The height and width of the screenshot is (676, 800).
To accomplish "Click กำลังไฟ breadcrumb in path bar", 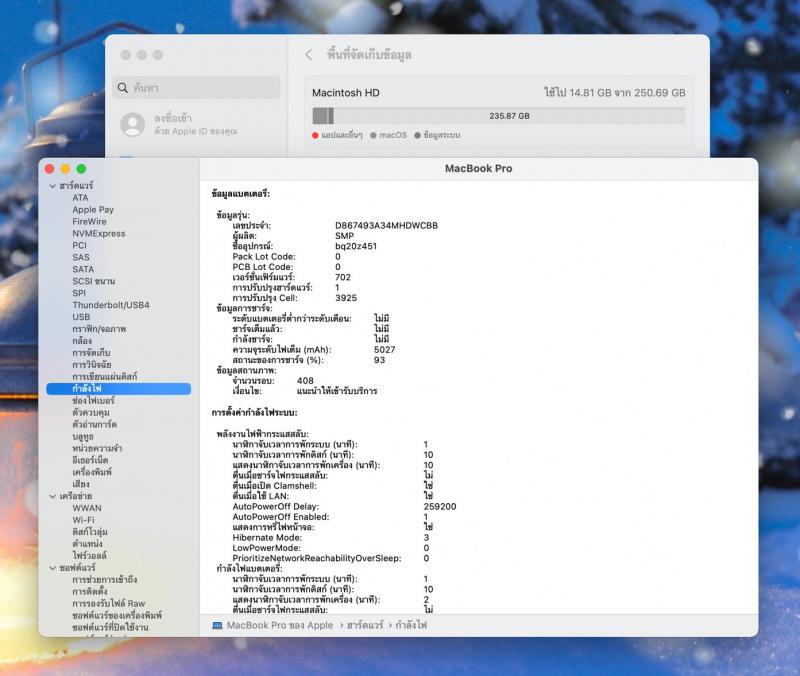I will click(411, 625).
